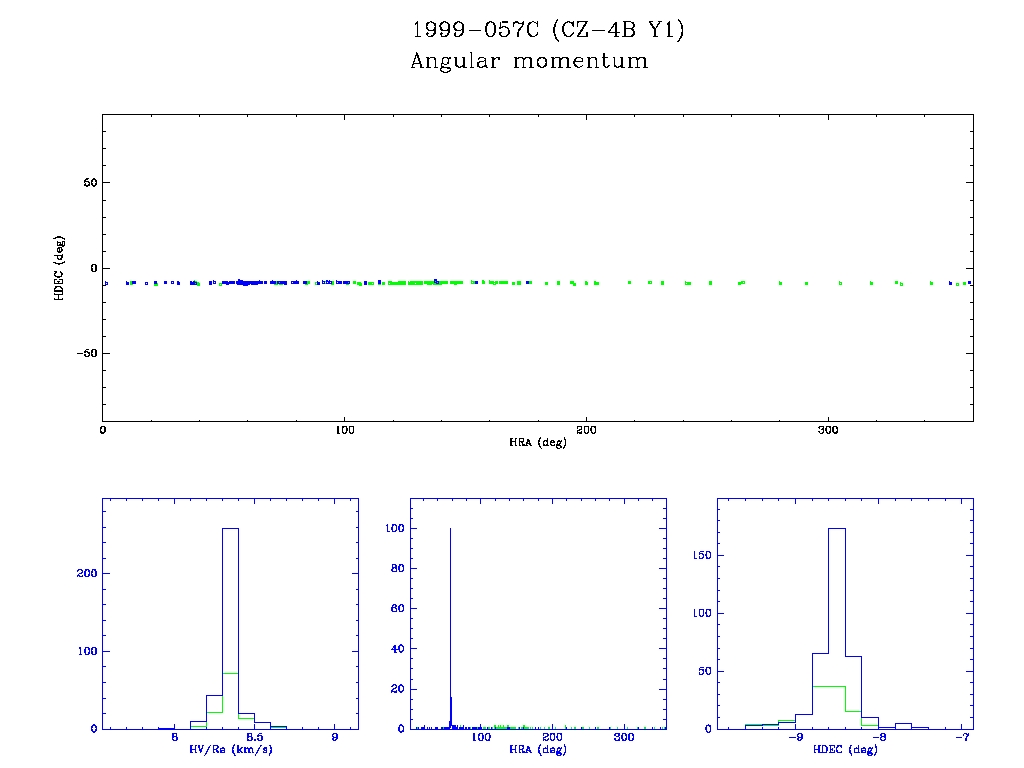Click the "9" tick on HV/Re histogram x-axis
1024x768 pixels.
pos(334,738)
